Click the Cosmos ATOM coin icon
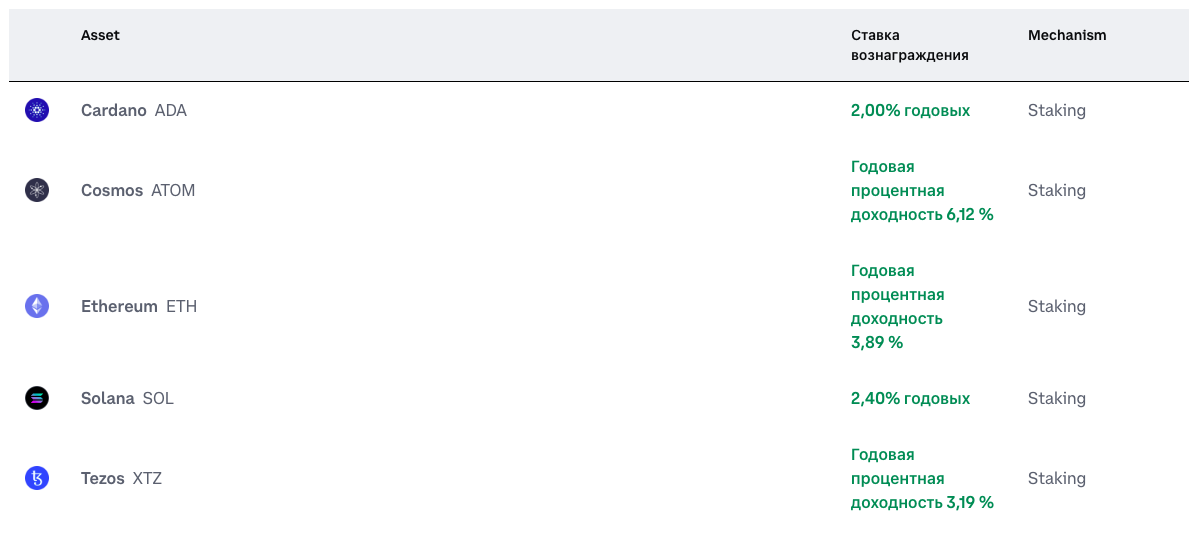Image resolution: width=1194 pixels, height=541 pixels. pos(37,190)
